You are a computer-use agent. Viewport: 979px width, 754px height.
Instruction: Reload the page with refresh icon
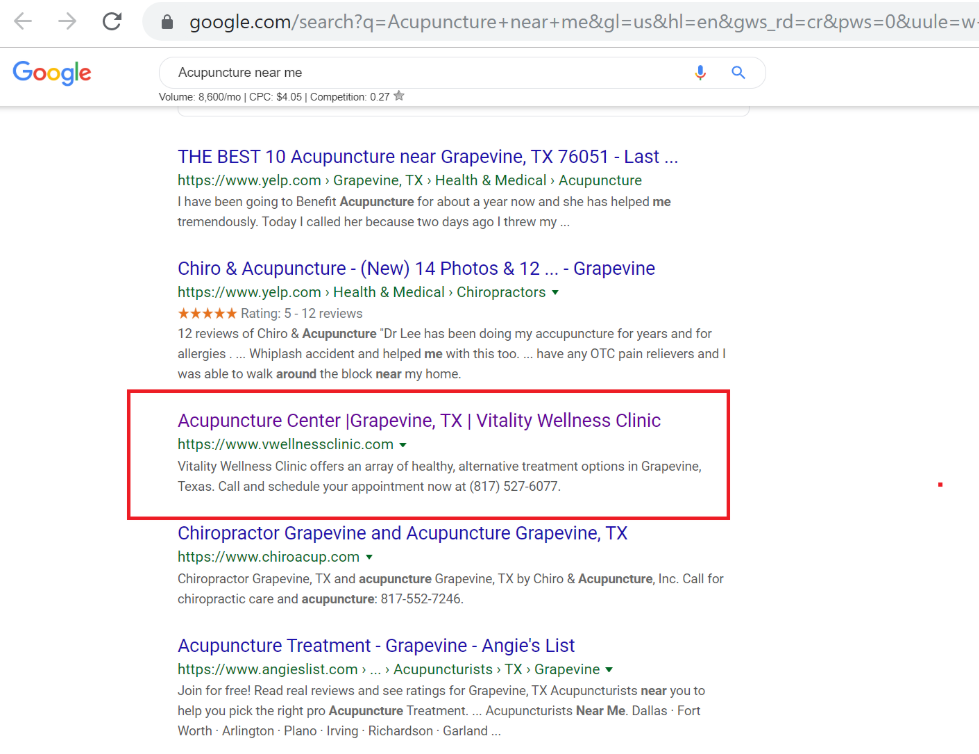112,21
